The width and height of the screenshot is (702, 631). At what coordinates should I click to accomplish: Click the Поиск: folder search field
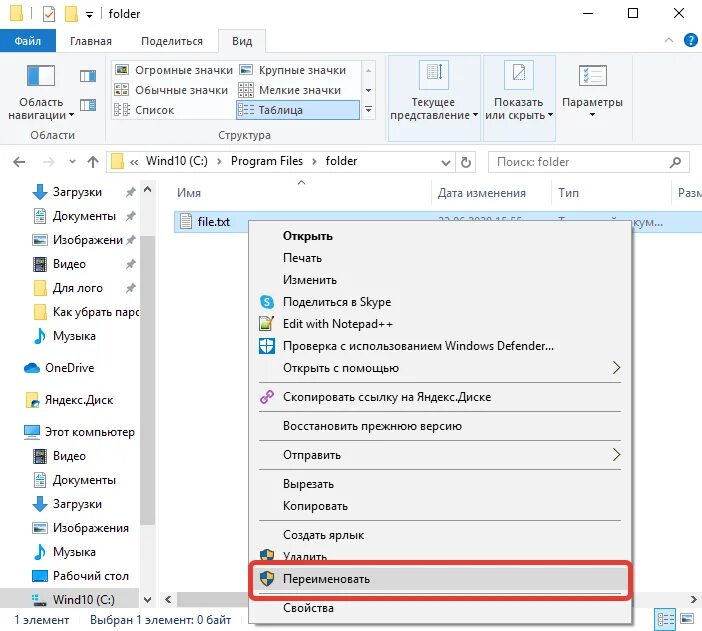click(589, 162)
